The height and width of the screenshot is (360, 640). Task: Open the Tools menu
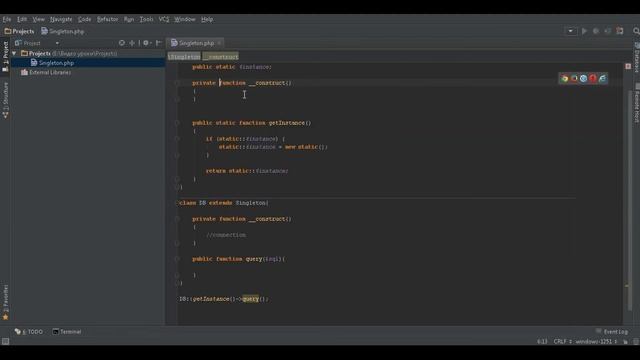coord(146,19)
